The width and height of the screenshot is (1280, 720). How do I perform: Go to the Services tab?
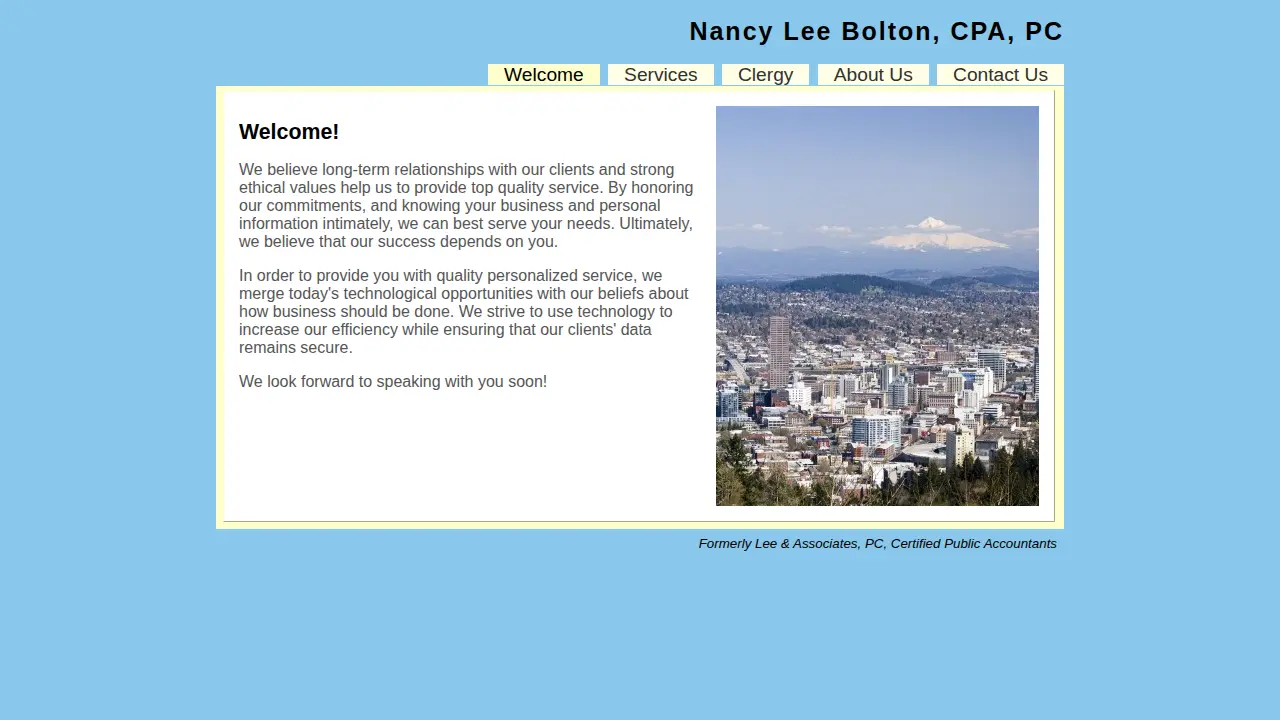tap(661, 75)
